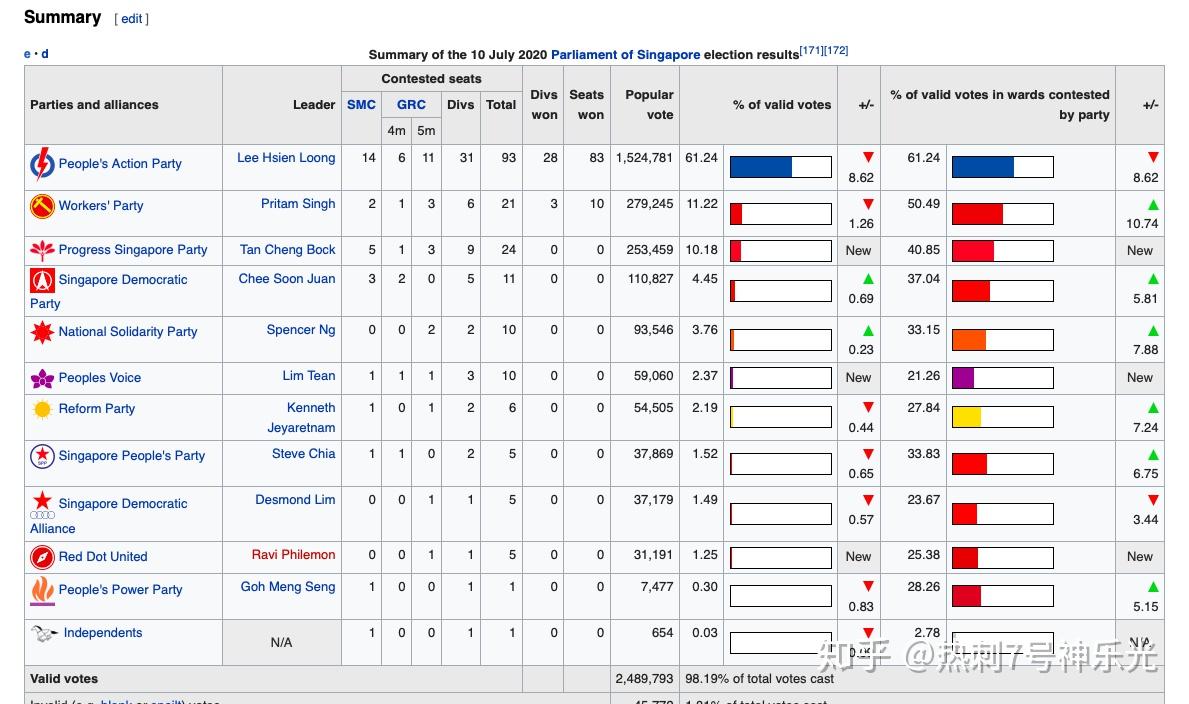Click the Progress Singapore Party palm logo
1189x704 pixels.
(42, 250)
